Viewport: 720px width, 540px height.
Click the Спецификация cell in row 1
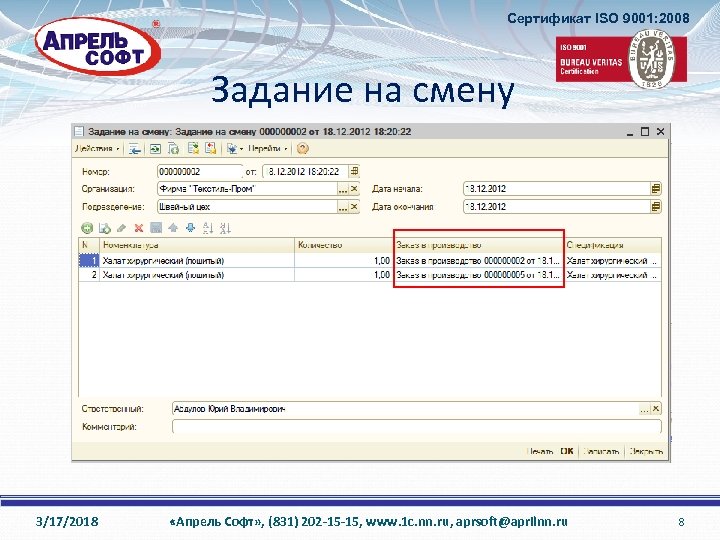click(613, 261)
